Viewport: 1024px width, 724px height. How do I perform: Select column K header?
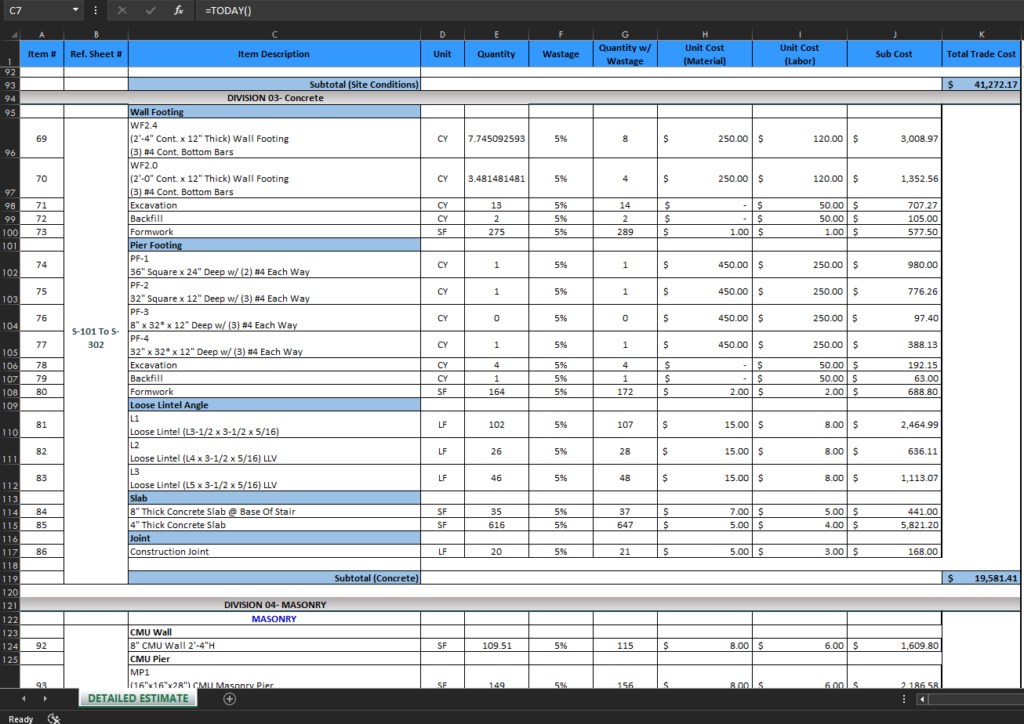[981, 34]
